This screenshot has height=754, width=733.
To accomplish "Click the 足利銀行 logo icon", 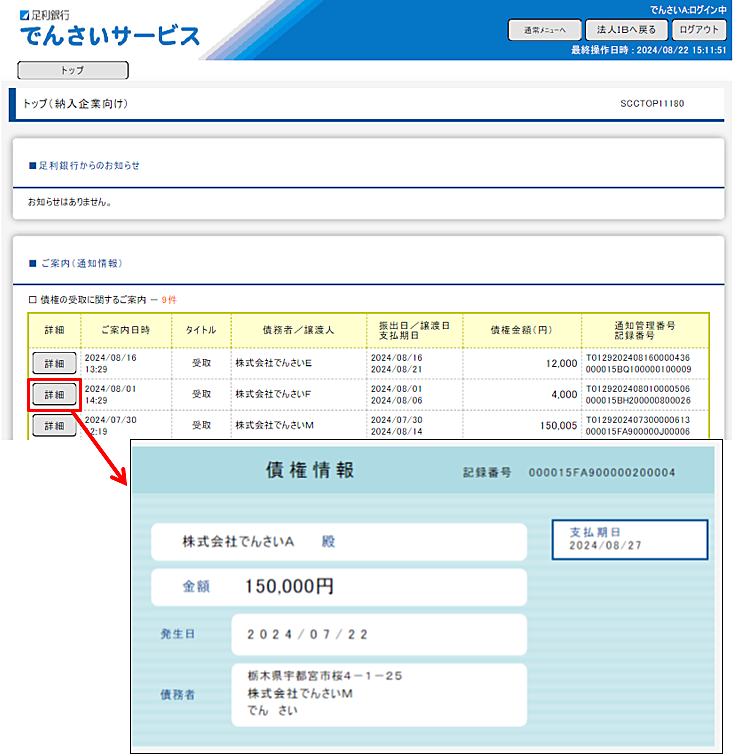I will pyautogui.click(x=24, y=16).
